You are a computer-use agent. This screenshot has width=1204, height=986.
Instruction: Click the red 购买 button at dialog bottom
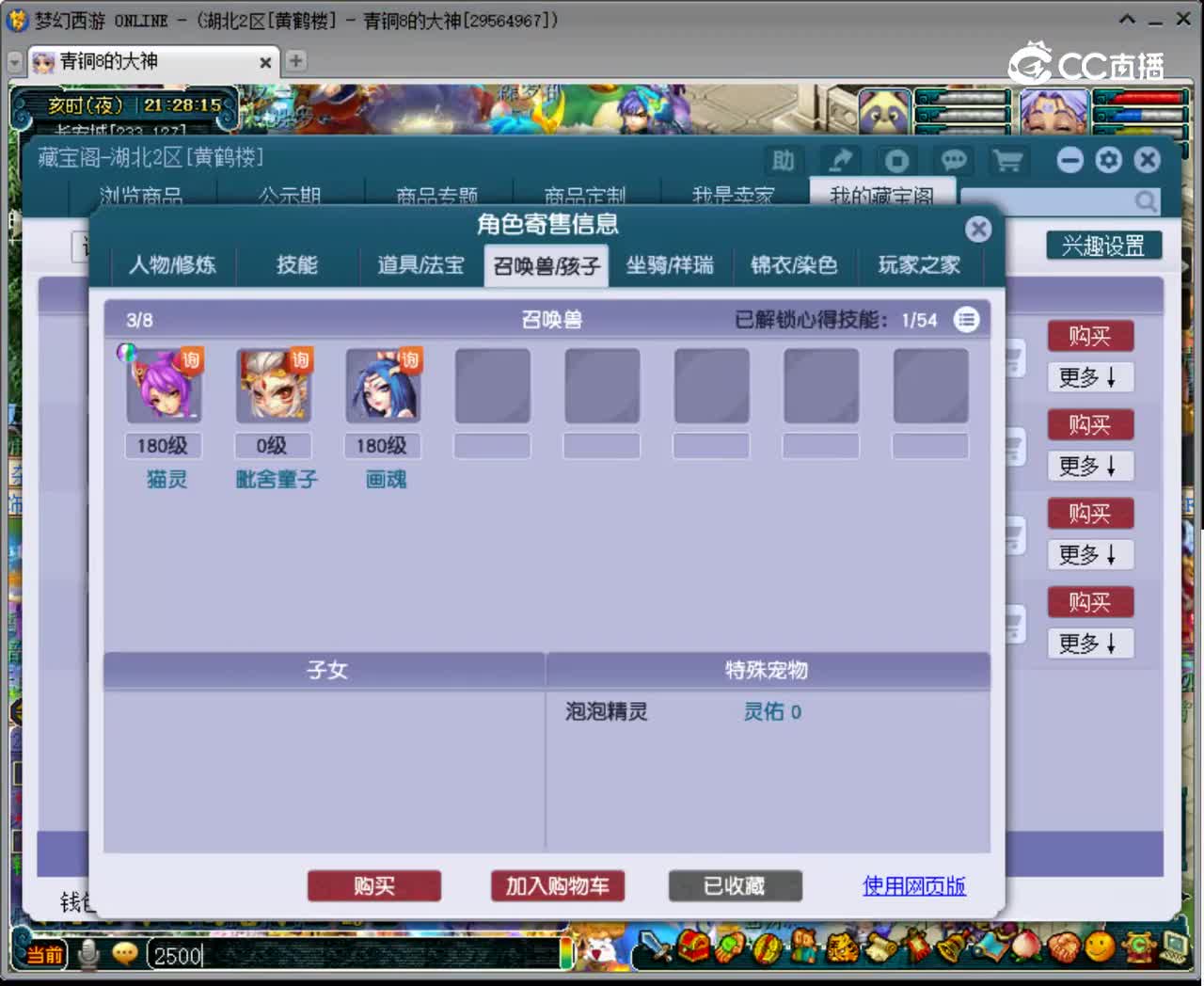pos(374,886)
